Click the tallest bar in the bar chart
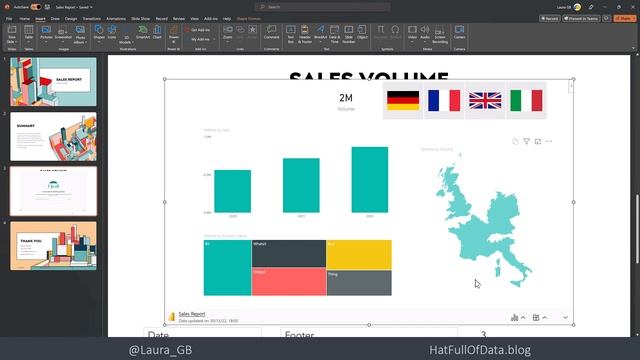 pos(370,180)
